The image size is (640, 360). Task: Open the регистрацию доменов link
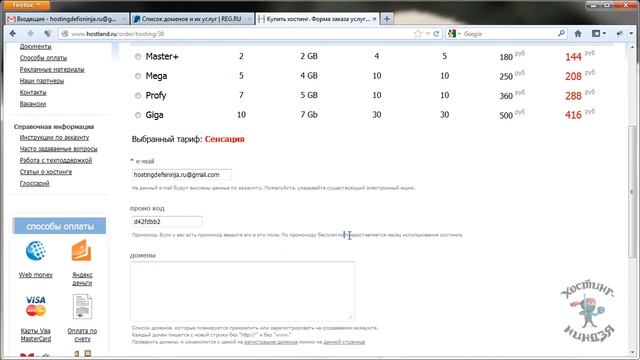(271, 342)
